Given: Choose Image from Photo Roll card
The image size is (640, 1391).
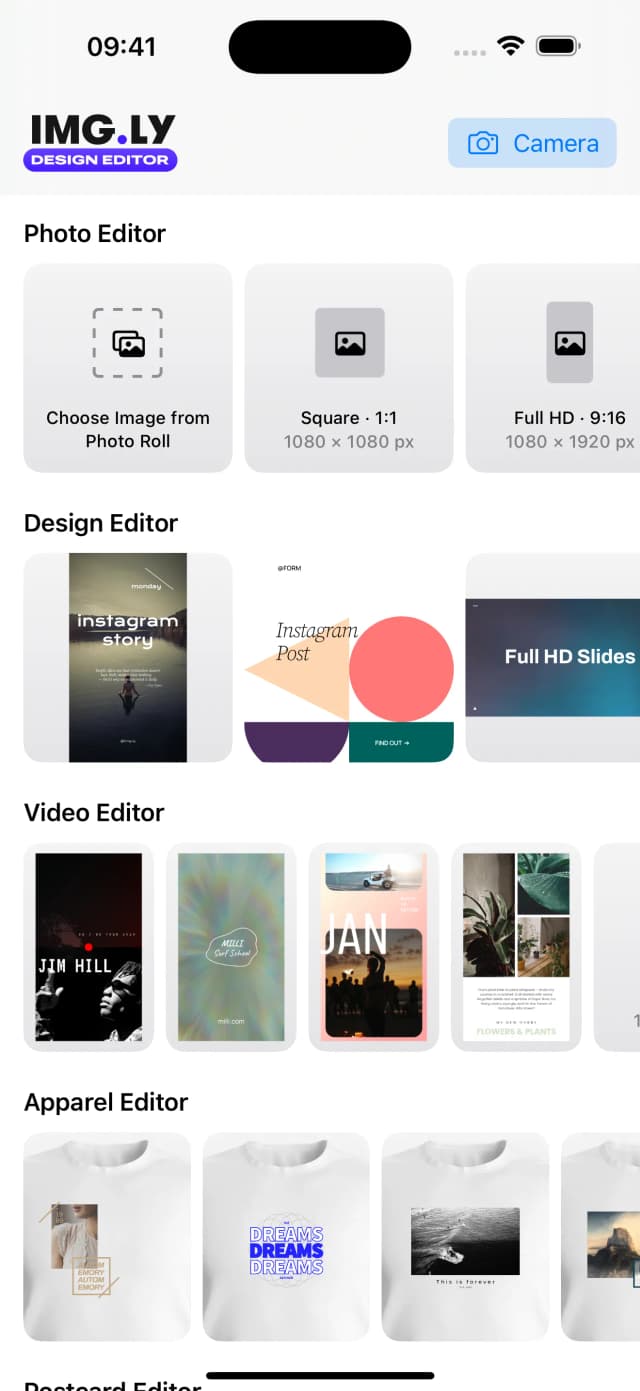Looking at the screenshot, I should click(128, 368).
